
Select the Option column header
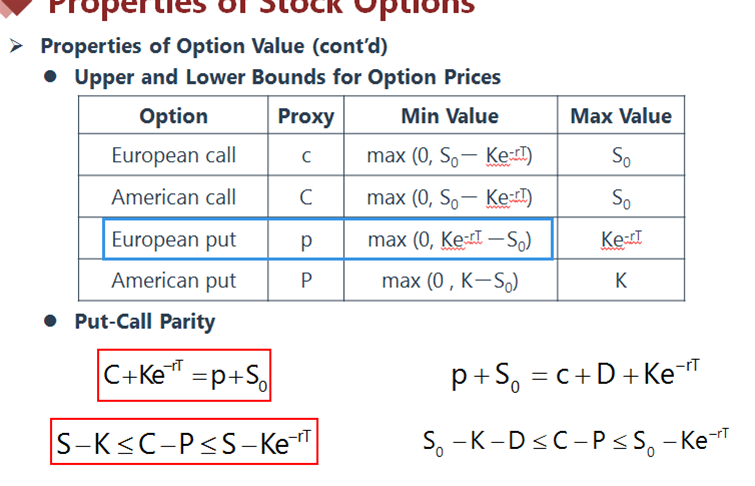coord(173,116)
